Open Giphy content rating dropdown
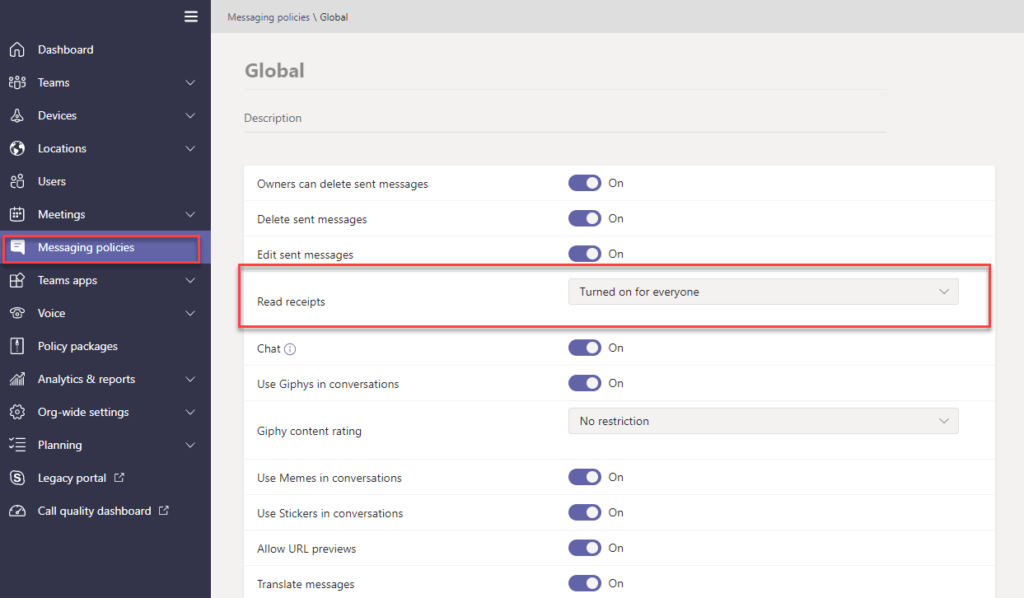Screen dimensions: 1024x598 coord(763,421)
